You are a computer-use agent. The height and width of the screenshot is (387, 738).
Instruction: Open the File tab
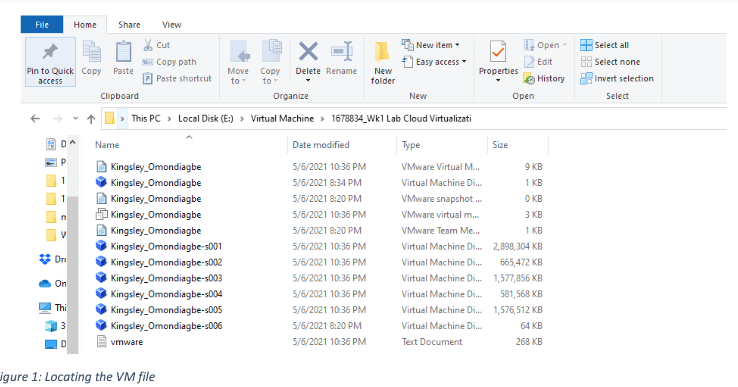click(x=42, y=25)
